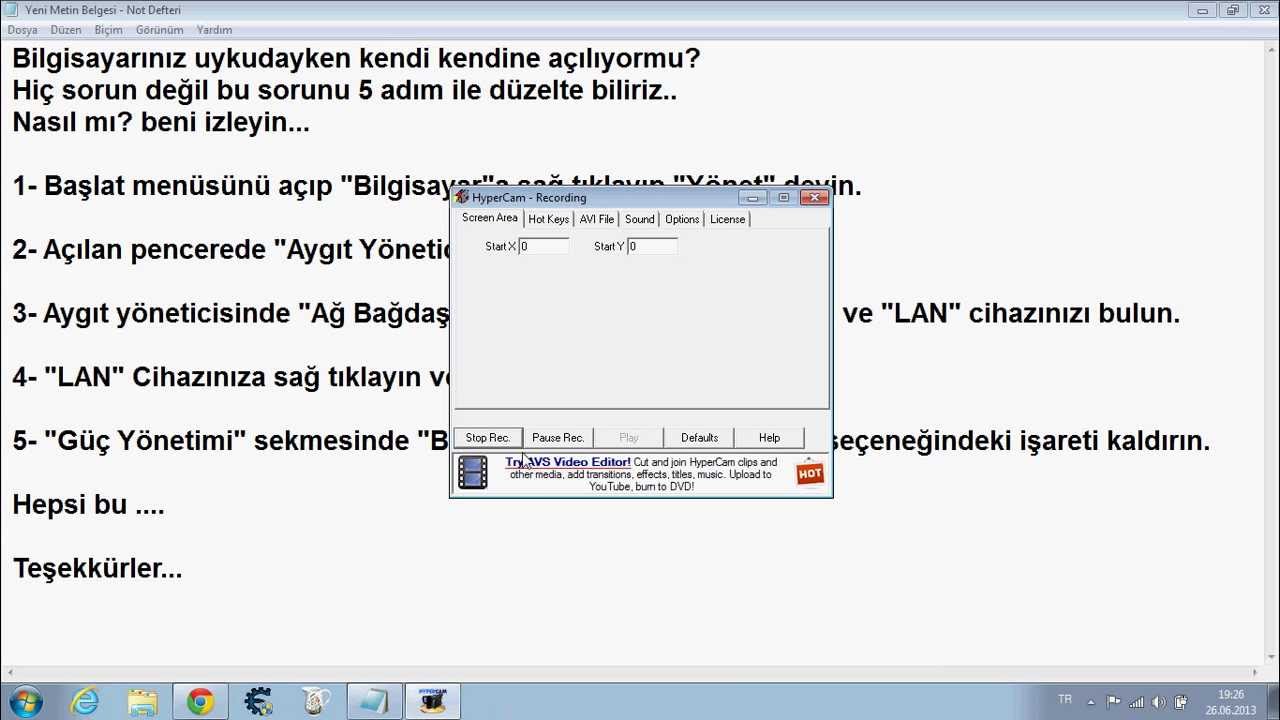Screen dimensions: 1280x720
Task: Minimize the HyperCam window
Action: (753, 197)
